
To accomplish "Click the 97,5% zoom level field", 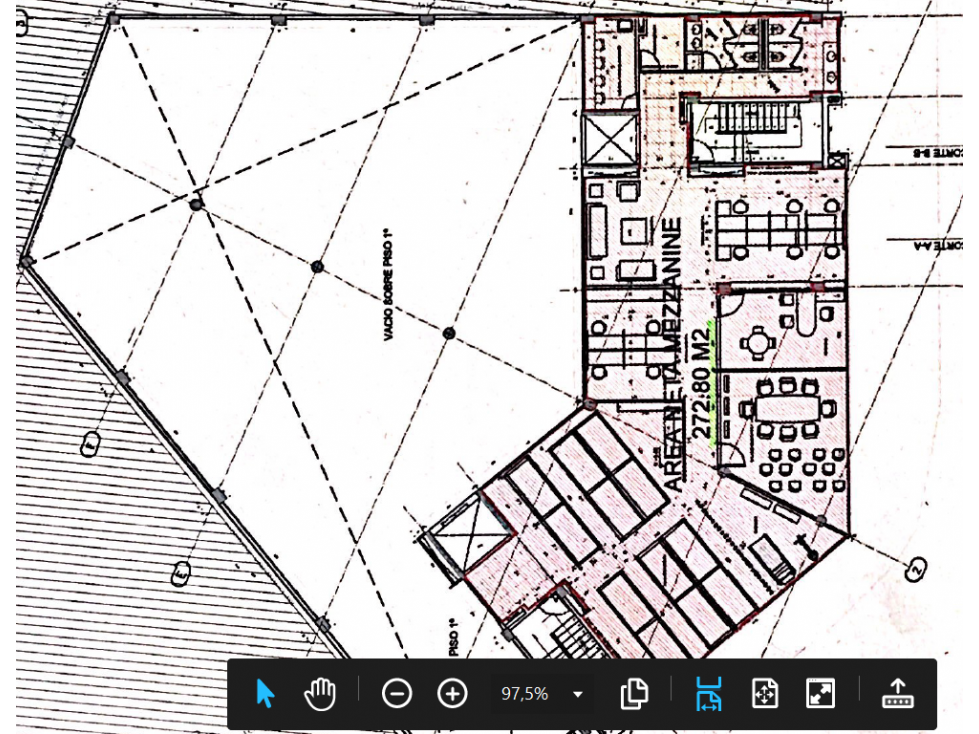I will 524,693.
